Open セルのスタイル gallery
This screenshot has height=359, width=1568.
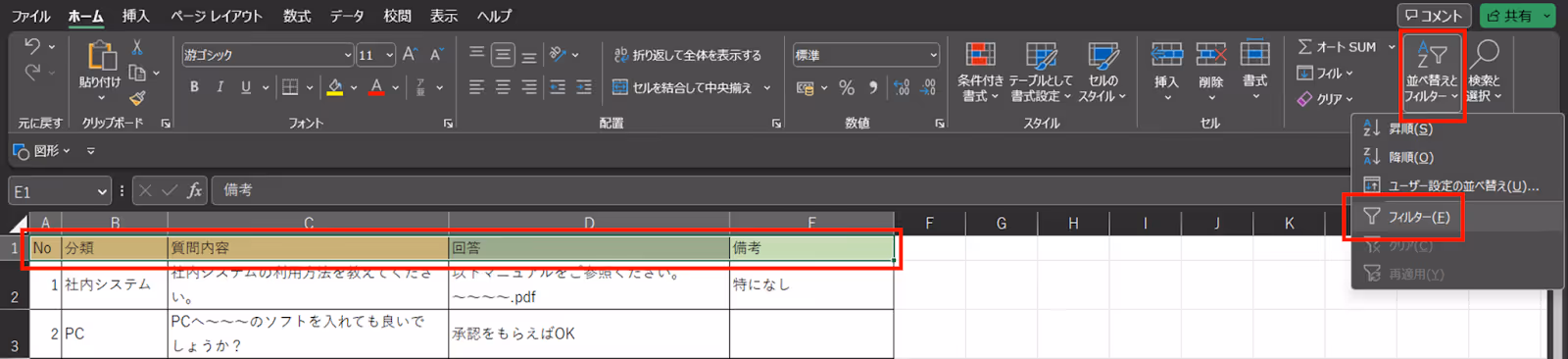coord(1102,72)
